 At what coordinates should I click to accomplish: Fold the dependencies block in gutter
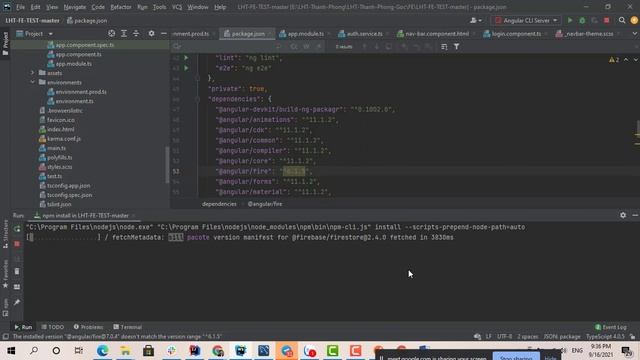pyautogui.click(x=197, y=99)
